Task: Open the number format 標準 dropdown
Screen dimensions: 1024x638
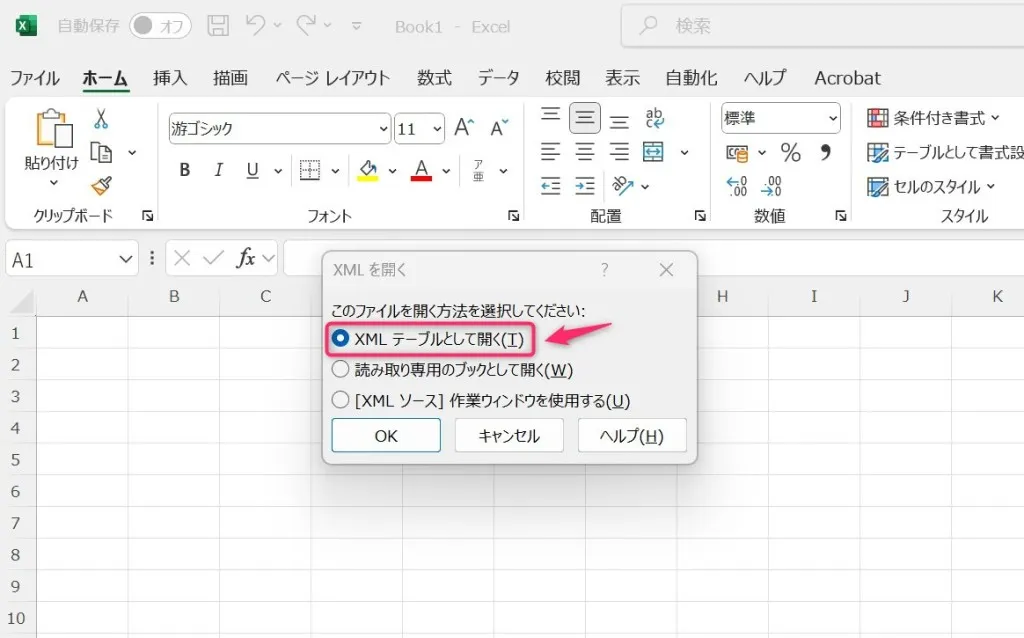Action: coord(833,119)
